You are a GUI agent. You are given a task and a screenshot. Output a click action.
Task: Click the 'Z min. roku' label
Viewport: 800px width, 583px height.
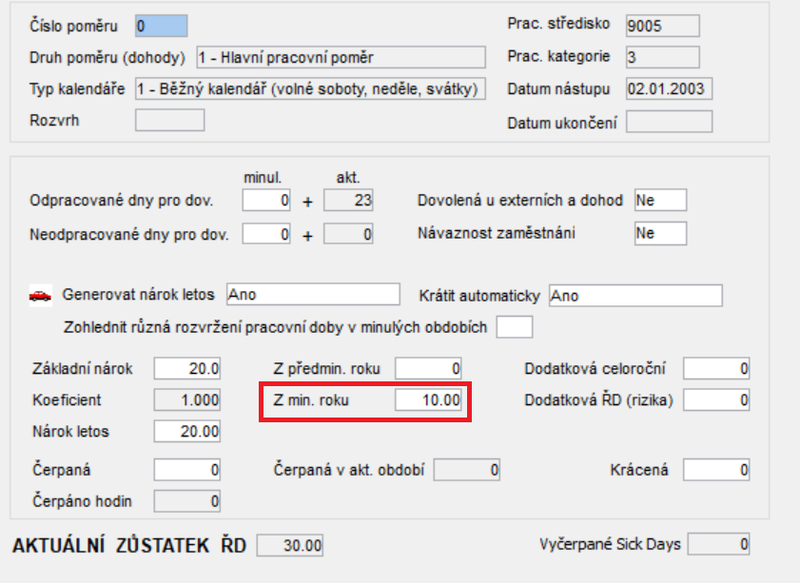311,400
